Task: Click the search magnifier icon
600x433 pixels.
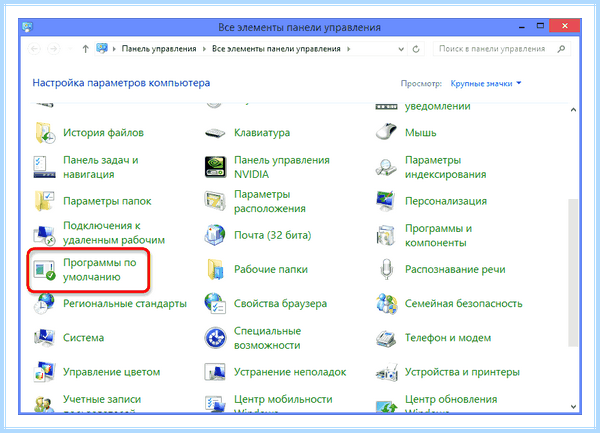Action: [561, 49]
